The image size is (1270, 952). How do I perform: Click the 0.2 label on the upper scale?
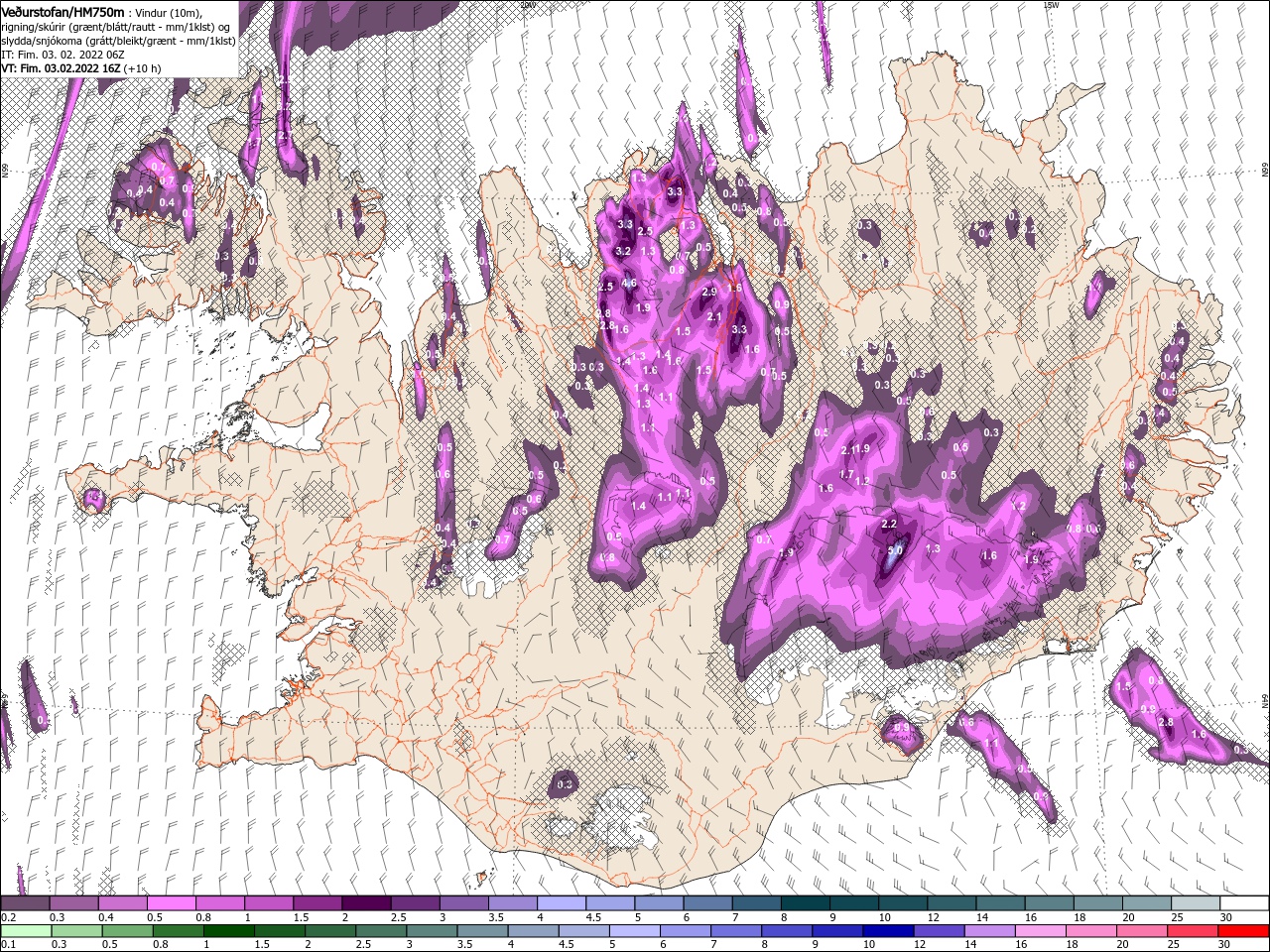(7, 917)
